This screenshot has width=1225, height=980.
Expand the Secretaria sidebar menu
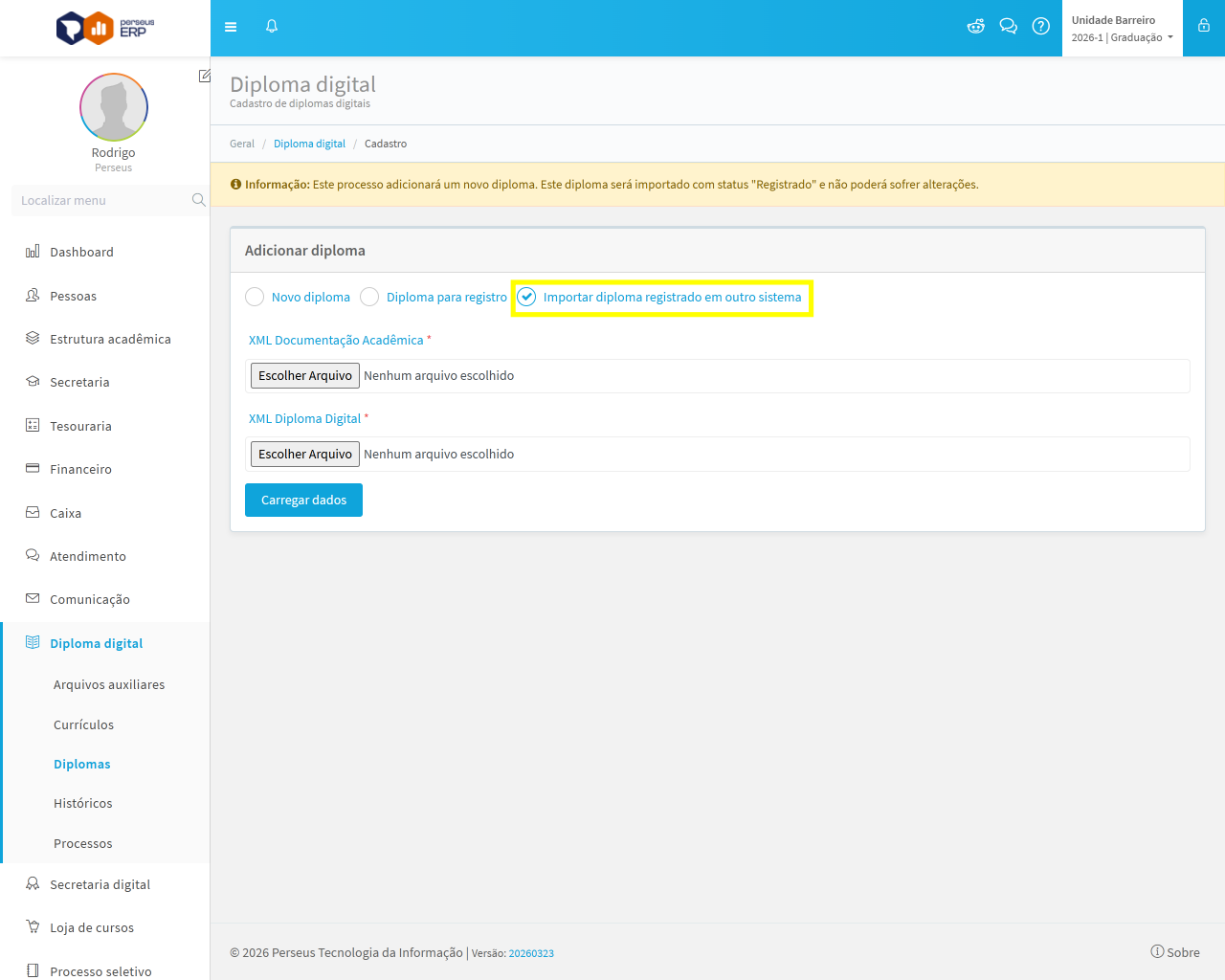pyautogui.click(x=79, y=382)
